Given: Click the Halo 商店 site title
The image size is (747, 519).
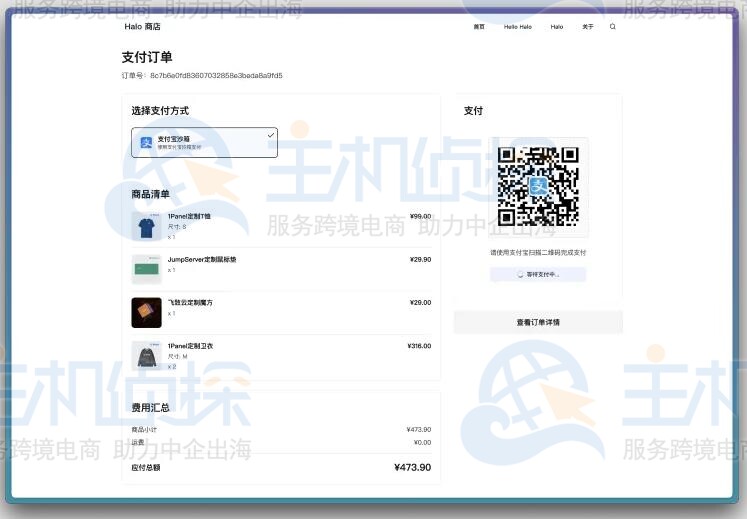Looking at the screenshot, I should (142, 27).
